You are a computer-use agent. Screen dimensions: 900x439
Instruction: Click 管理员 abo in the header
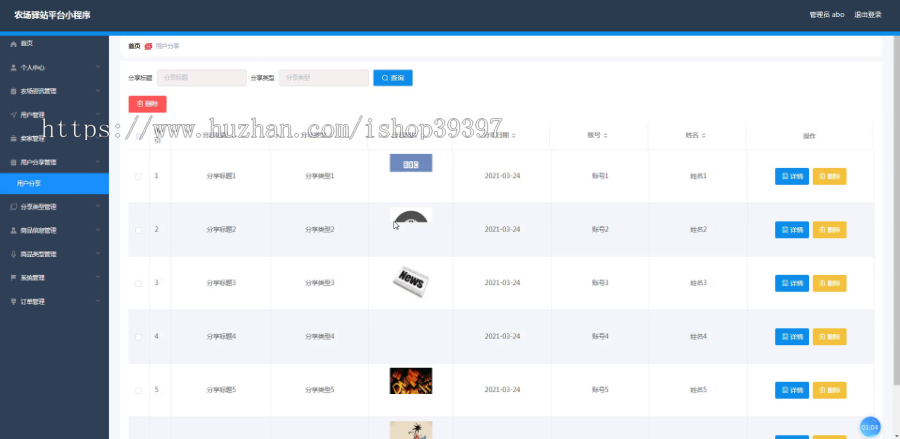[827, 15]
